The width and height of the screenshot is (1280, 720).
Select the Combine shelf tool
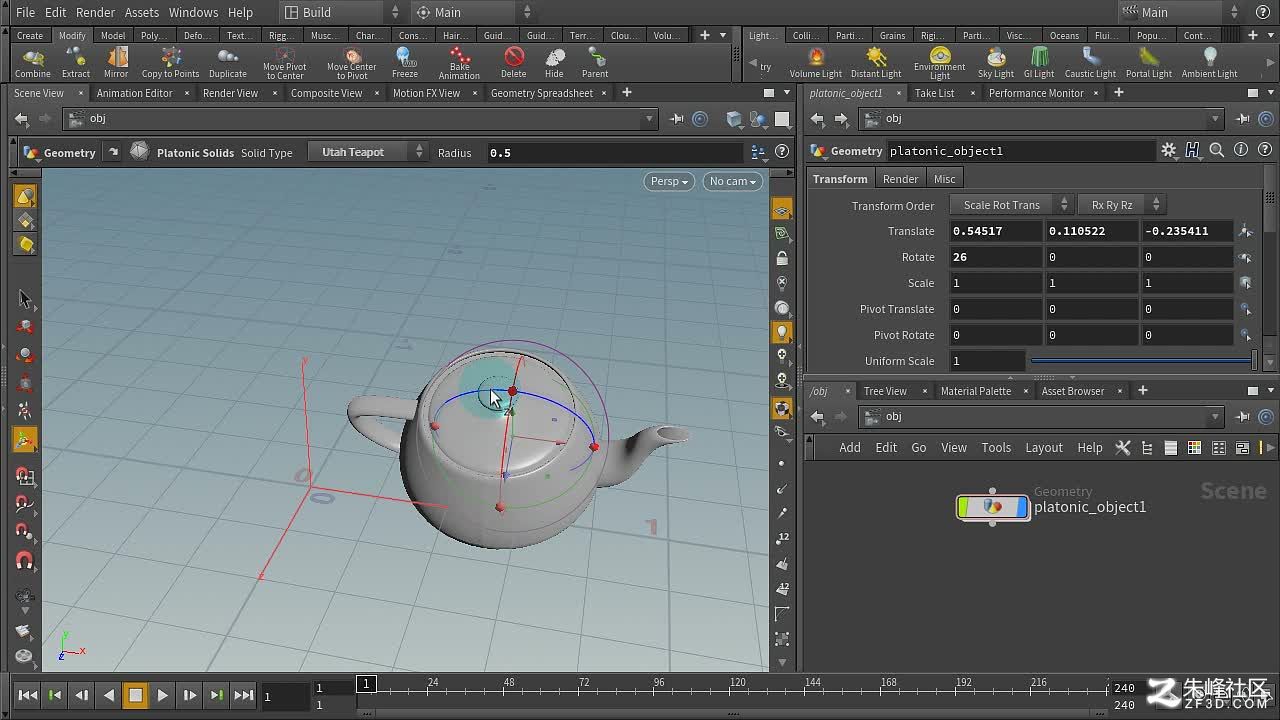click(32, 63)
